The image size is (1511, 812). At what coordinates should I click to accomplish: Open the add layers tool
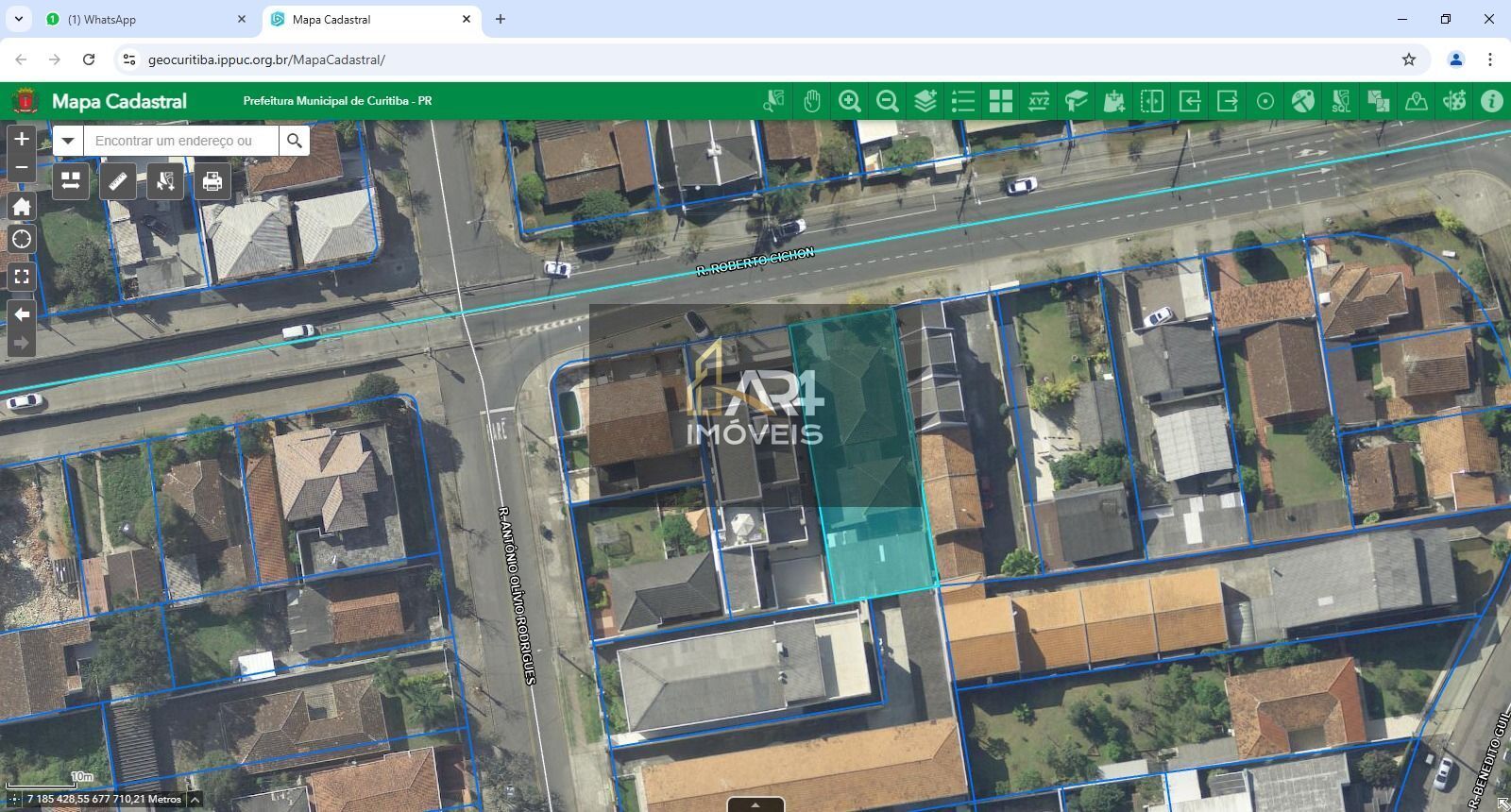coord(925,101)
